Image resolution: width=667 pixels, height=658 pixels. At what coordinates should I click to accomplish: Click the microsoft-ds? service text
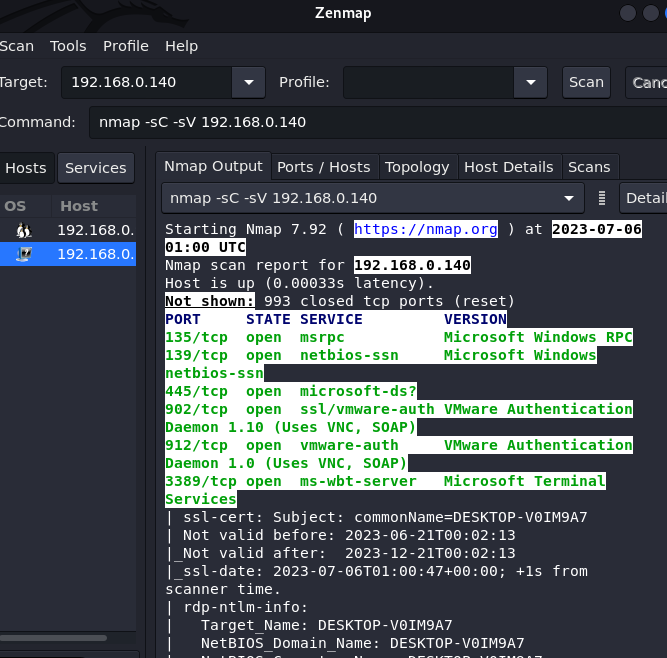358,391
